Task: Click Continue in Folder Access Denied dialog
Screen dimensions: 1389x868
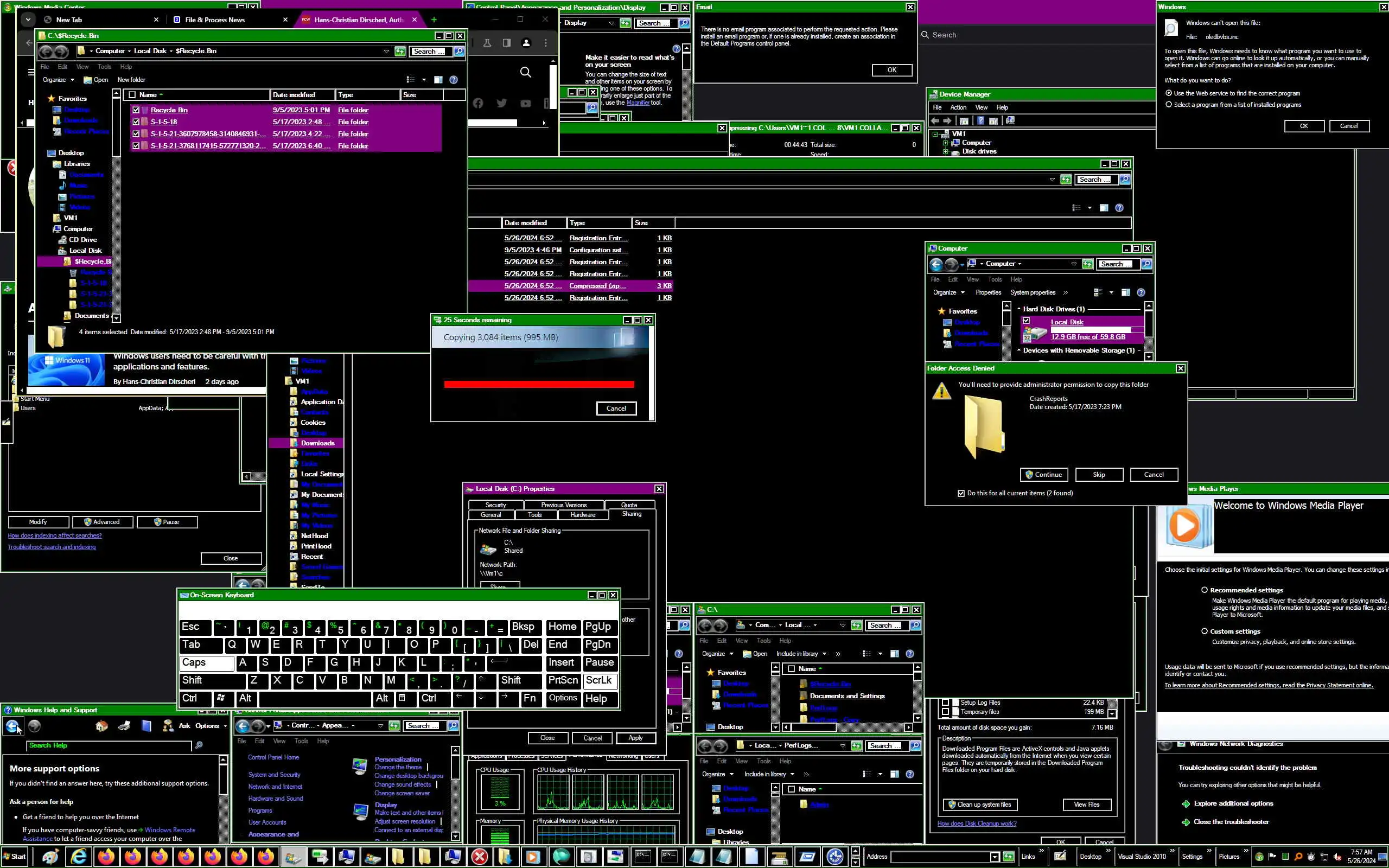Action: tap(1043, 475)
